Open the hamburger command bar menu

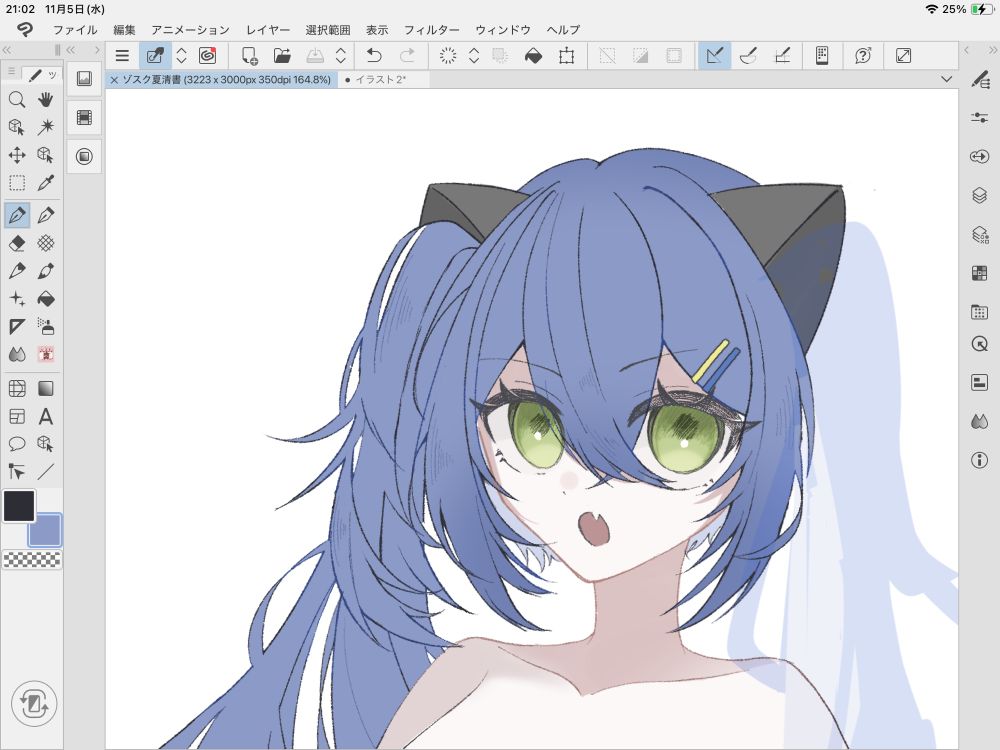coord(122,56)
